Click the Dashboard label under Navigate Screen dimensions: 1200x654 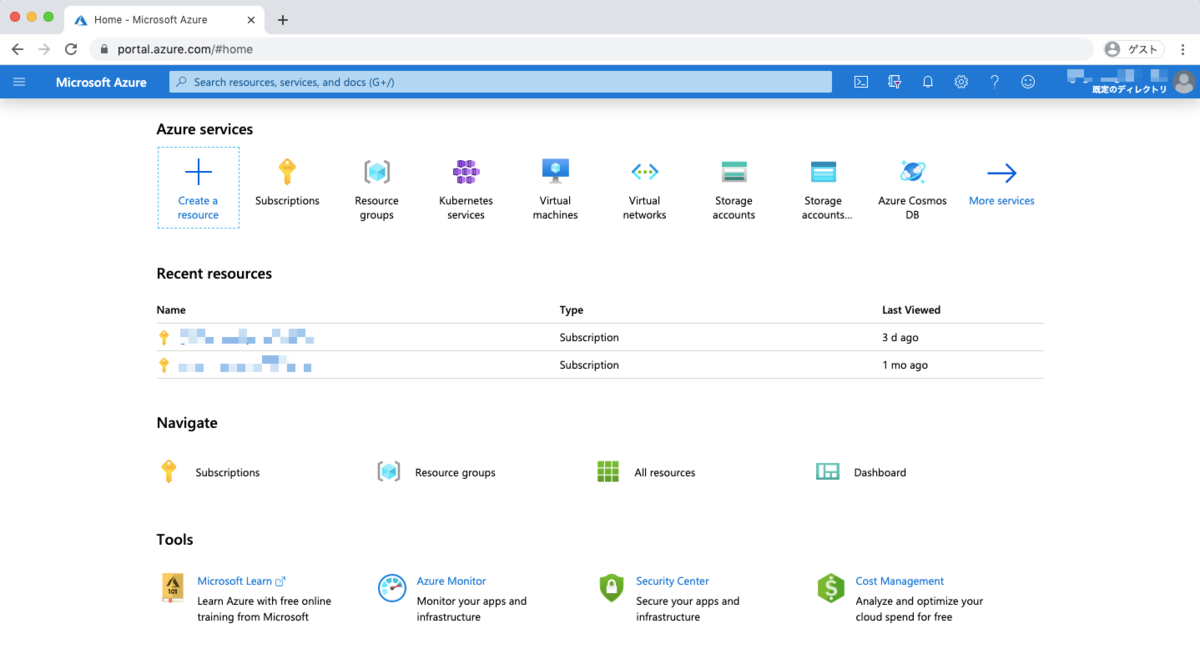point(880,473)
